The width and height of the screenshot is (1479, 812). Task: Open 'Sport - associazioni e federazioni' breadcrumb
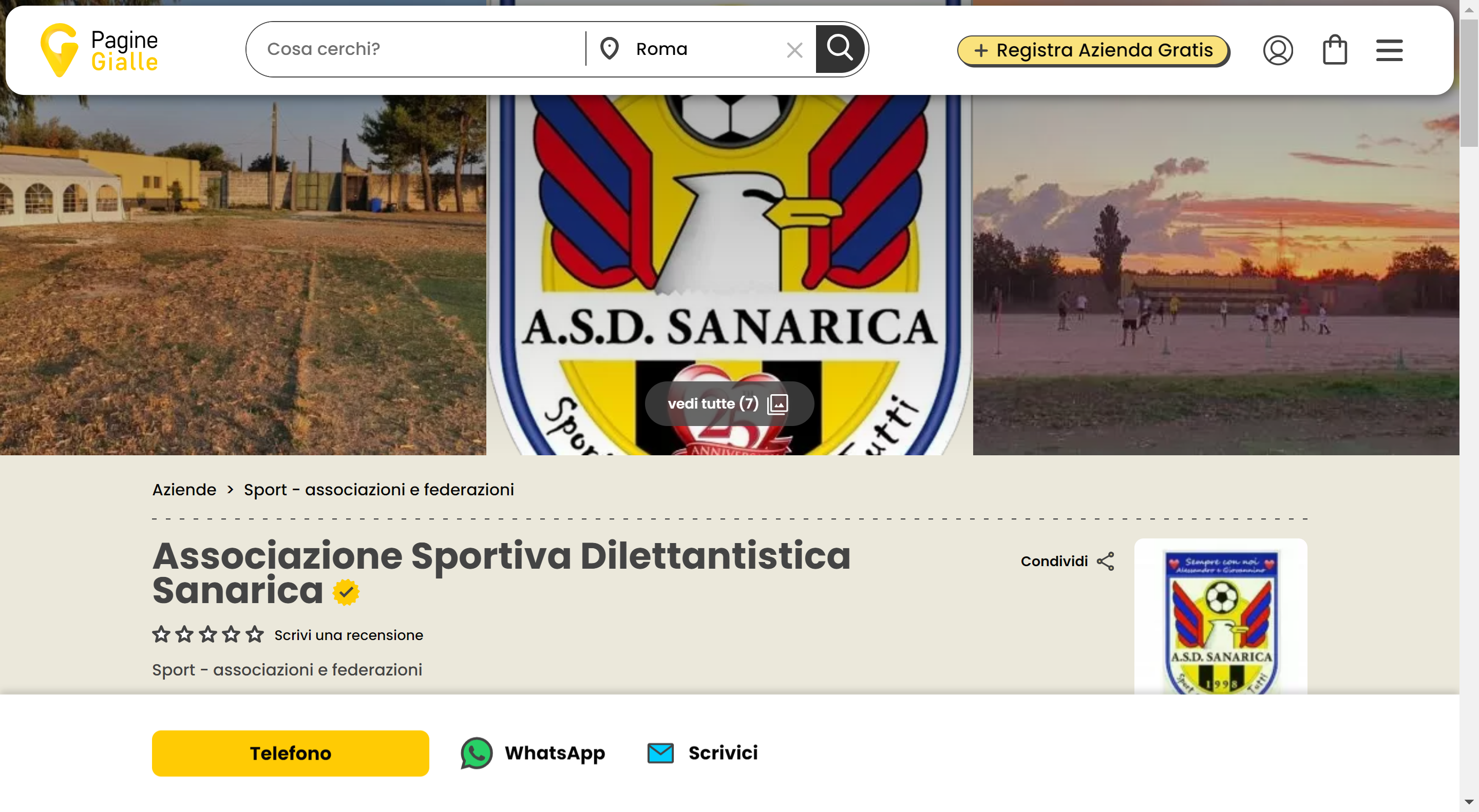point(379,490)
